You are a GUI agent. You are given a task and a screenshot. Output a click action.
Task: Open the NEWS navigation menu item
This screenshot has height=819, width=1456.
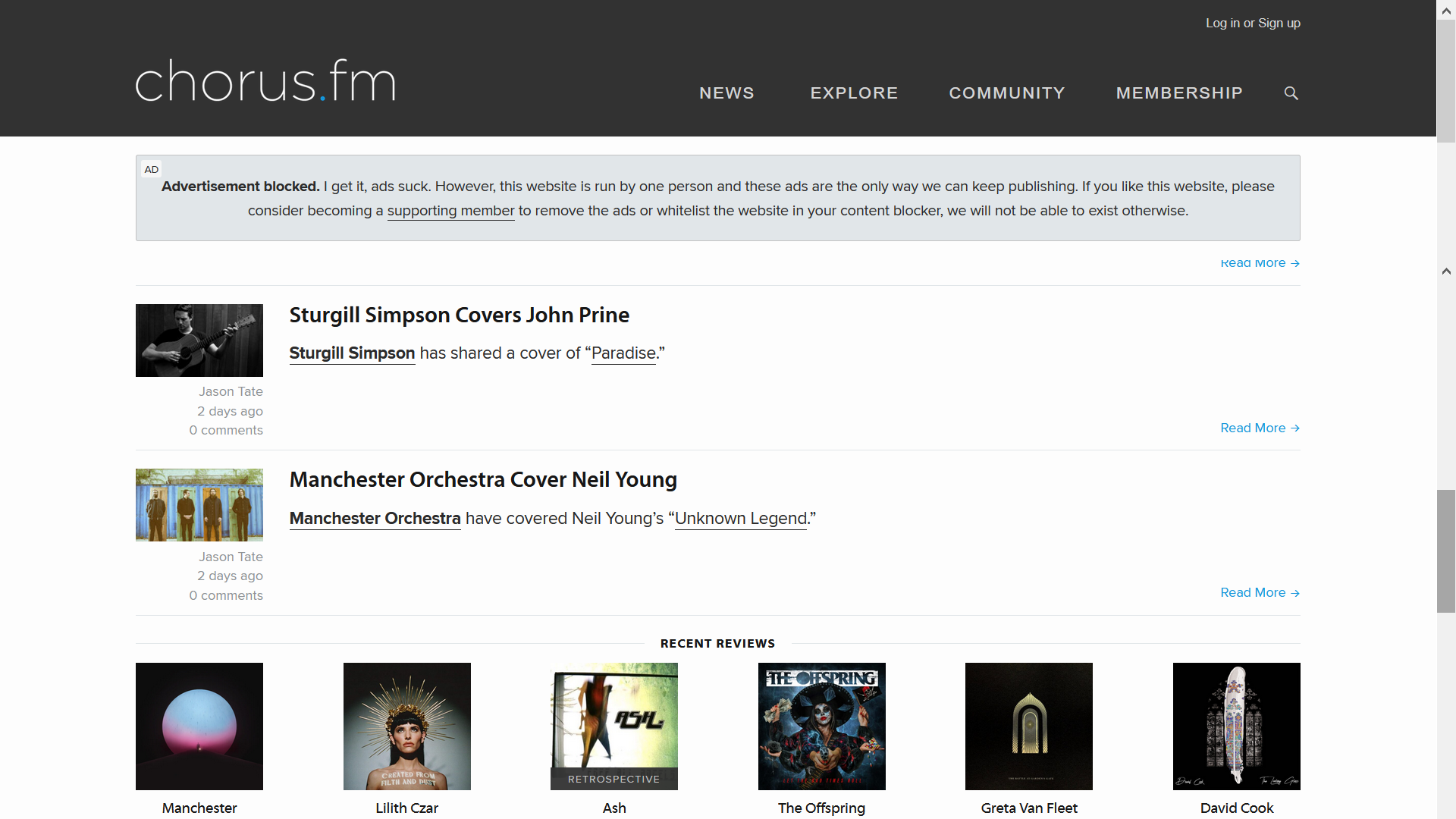(x=727, y=92)
